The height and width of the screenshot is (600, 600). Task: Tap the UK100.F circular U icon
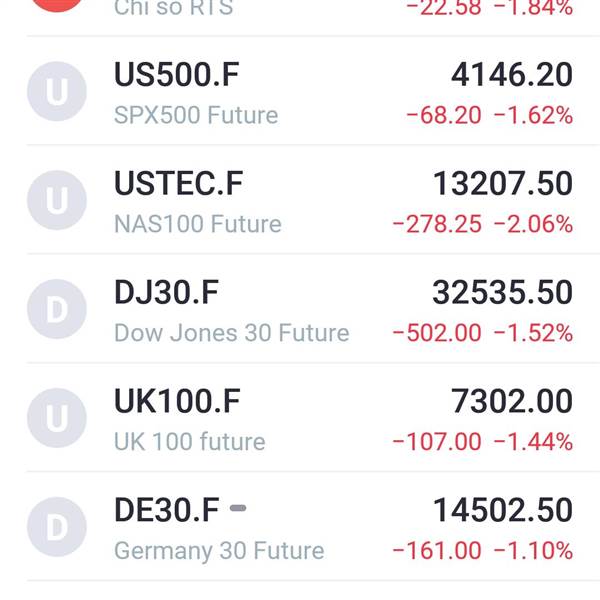(x=57, y=418)
